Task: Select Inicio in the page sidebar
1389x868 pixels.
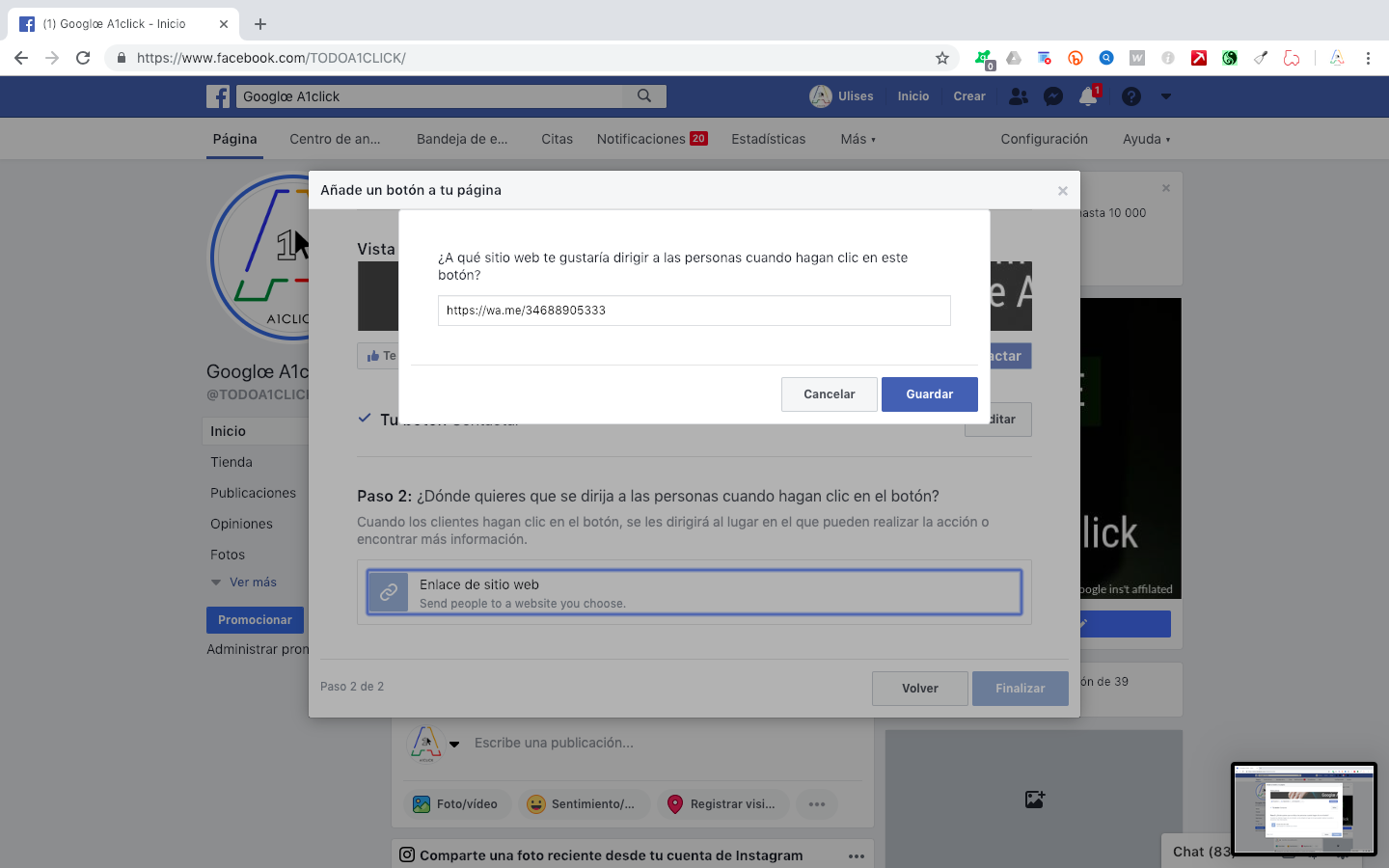Action: coord(228,431)
